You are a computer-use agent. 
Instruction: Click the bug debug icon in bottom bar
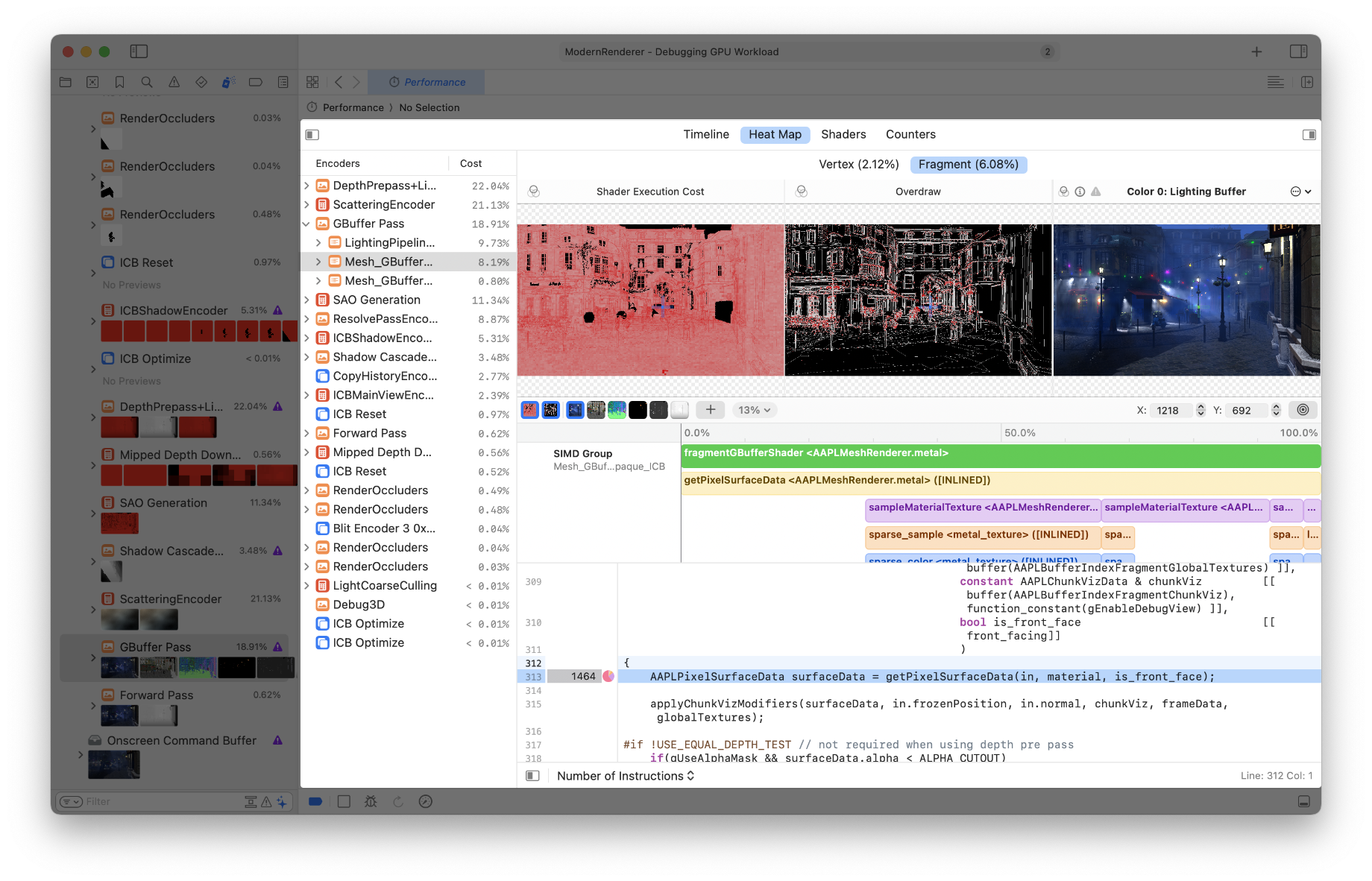coord(371,801)
